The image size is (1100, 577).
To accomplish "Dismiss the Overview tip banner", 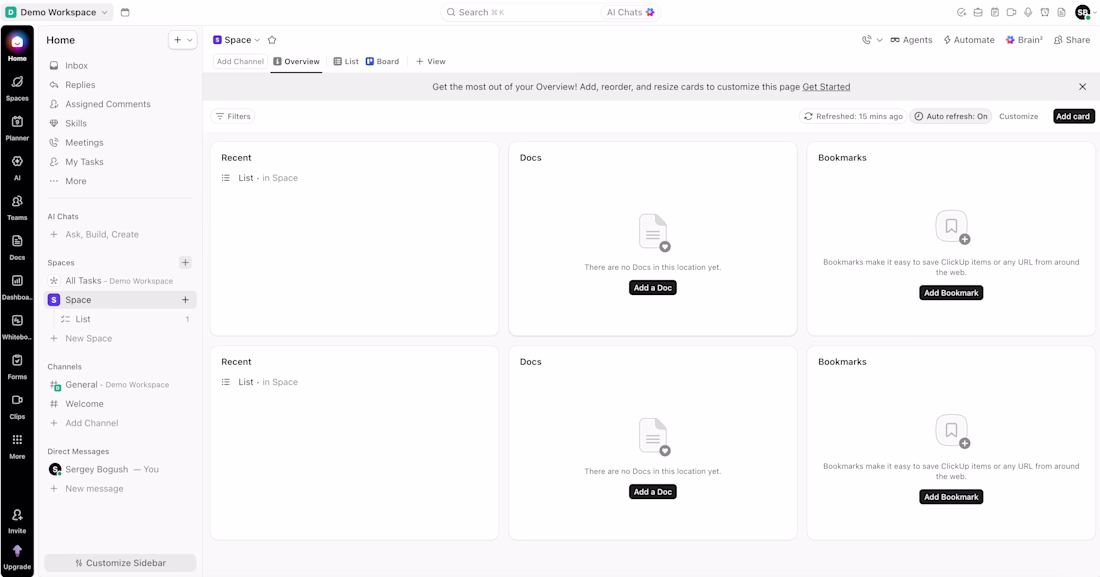I will [x=1082, y=87].
